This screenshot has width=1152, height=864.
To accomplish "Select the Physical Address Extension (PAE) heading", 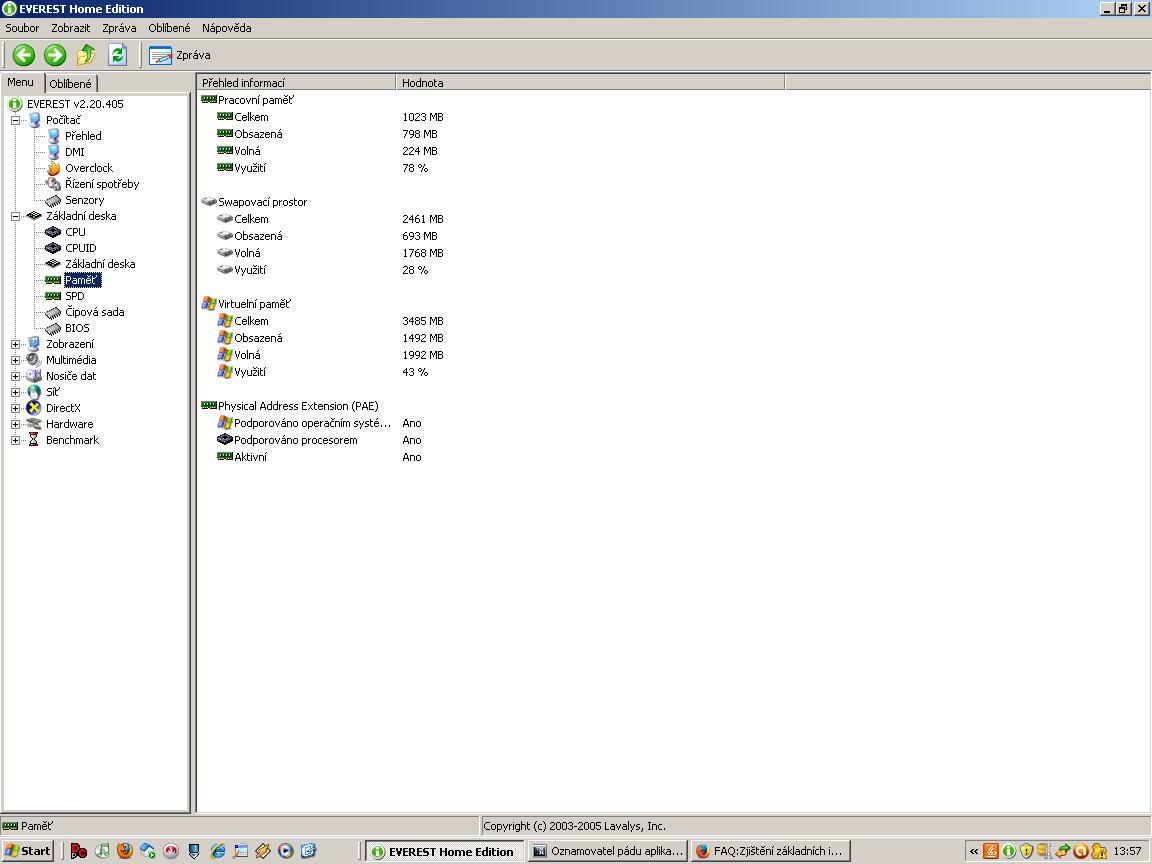I will point(298,406).
